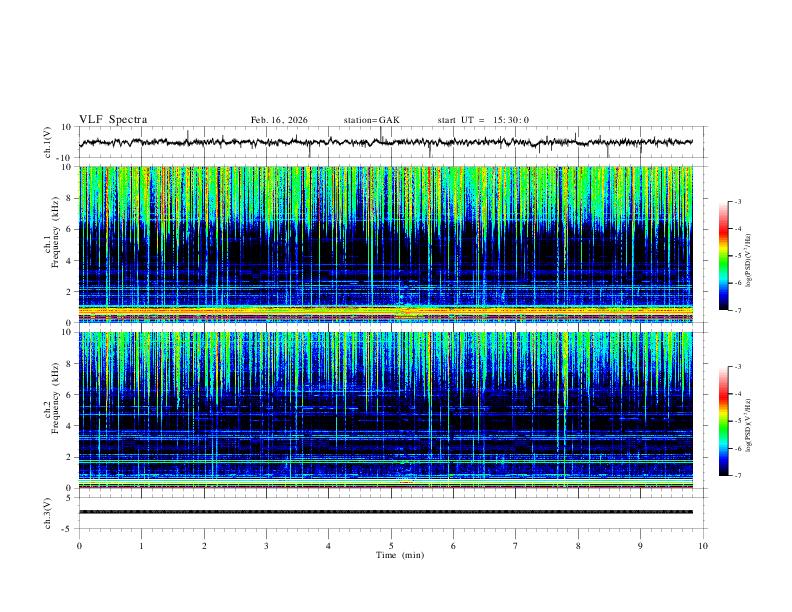Click the 'ch.1(V)' waveform axis label
Screen dimensions: 792x612
click(48, 142)
